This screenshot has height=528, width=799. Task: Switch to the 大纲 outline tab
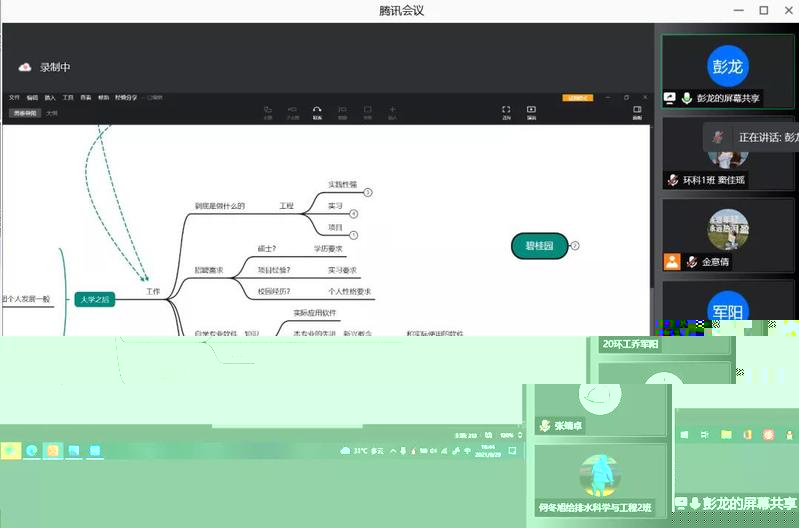pyautogui.click(x=51, y=113)
